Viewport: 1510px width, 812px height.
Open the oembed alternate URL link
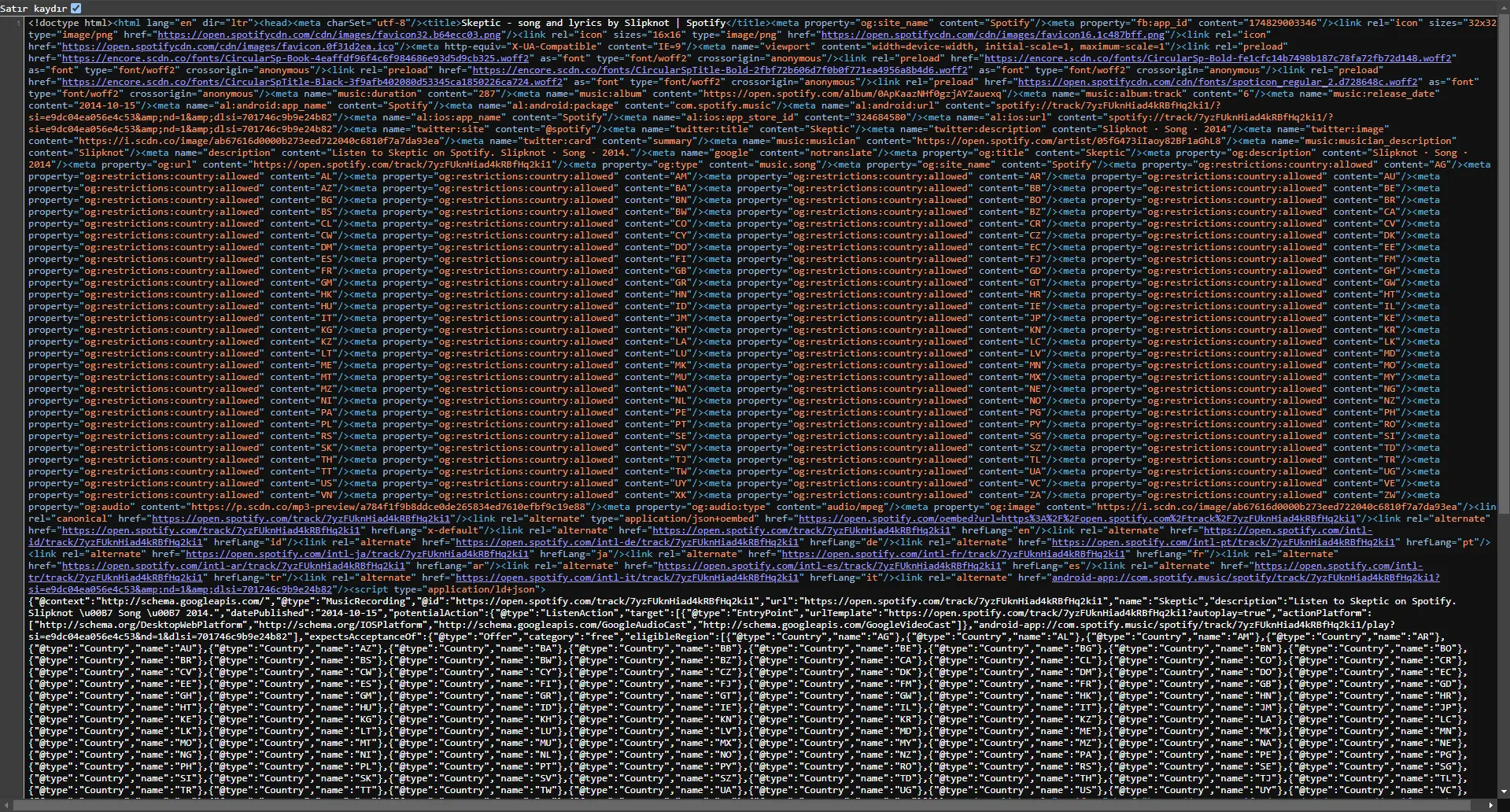click(1077, 519)
